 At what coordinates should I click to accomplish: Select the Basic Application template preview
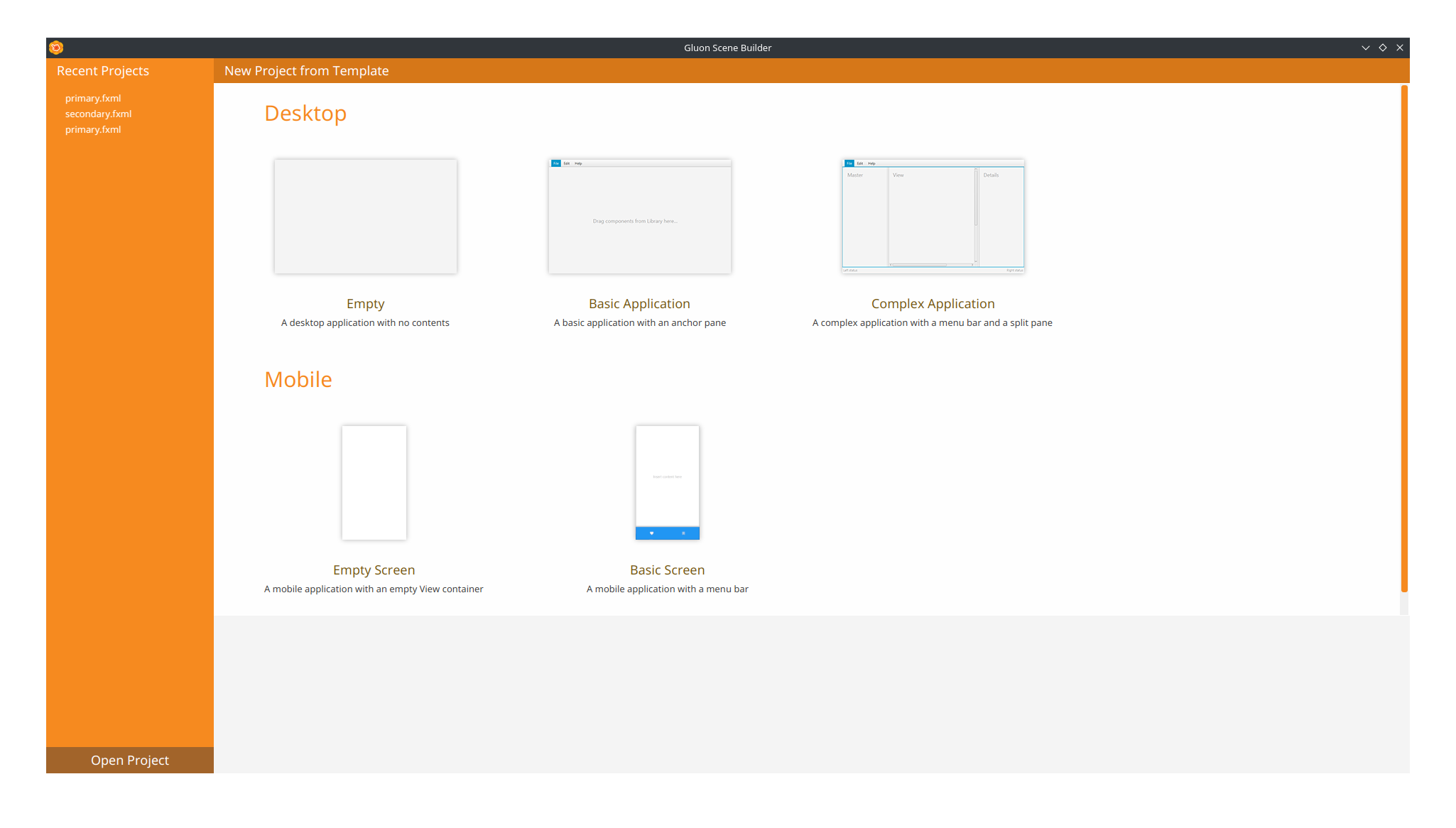click(x=639, y=216)
